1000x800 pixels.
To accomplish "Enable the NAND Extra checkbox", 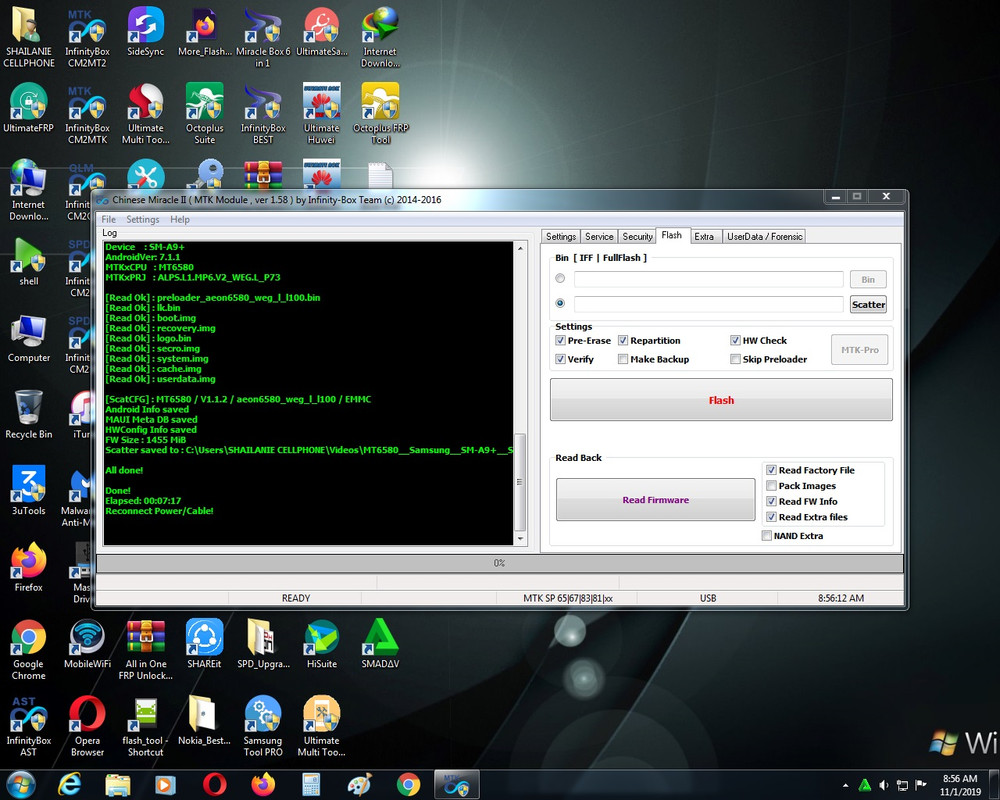I will pyautogui.click(x=767, y=536).
